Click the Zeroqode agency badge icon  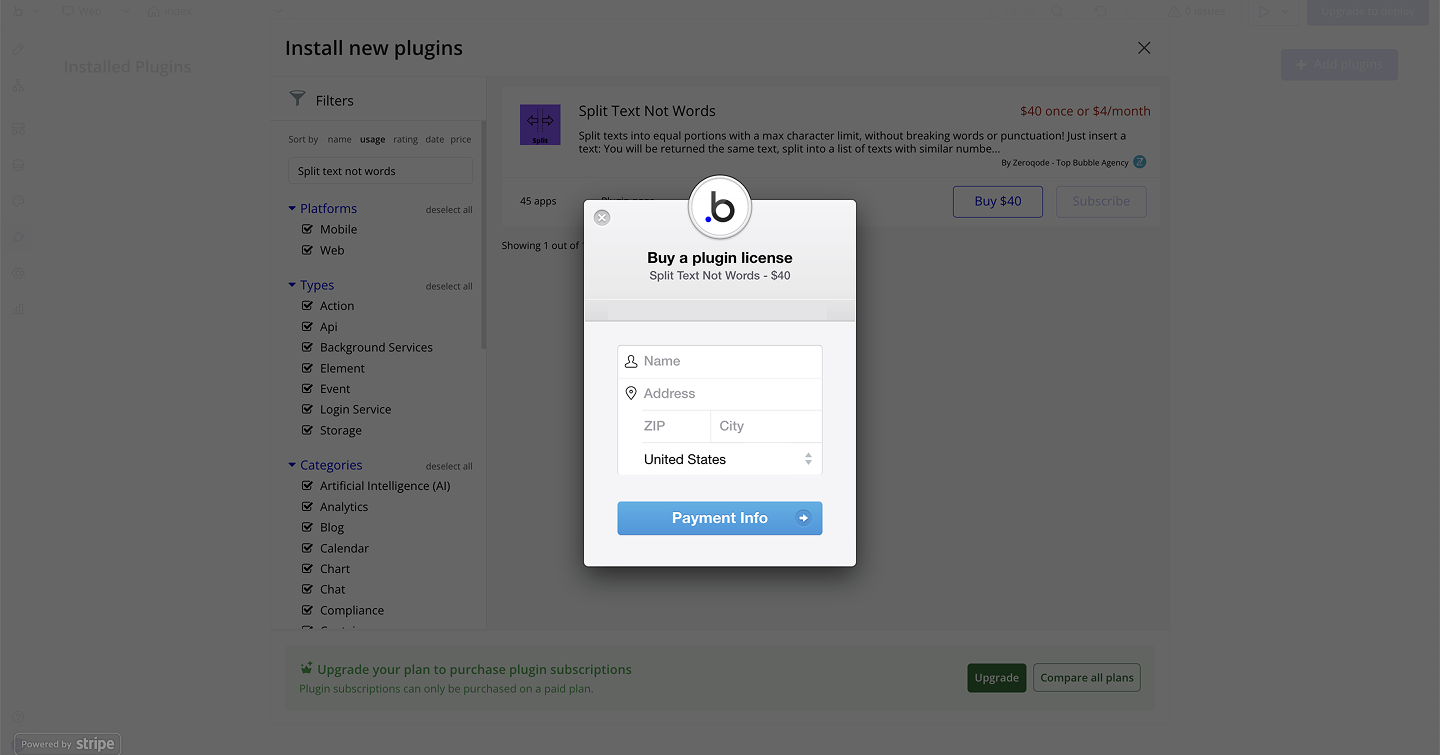(1139, 162)
